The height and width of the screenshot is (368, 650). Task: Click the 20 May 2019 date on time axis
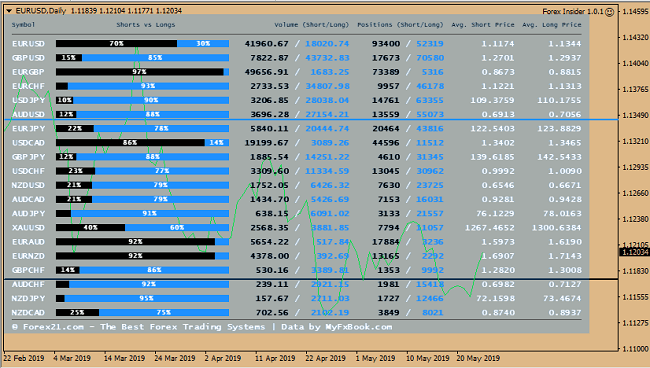point(478,358)
